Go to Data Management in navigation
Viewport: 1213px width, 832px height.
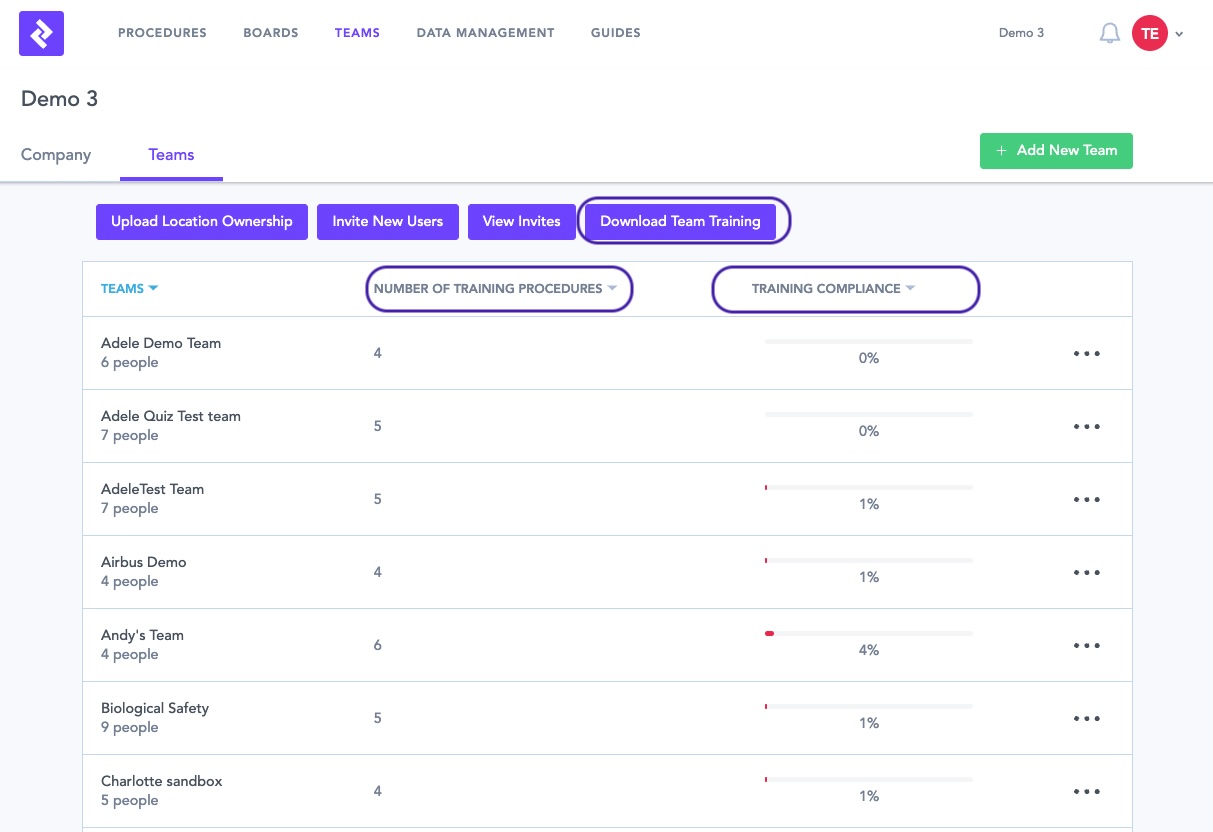point(485,33)
